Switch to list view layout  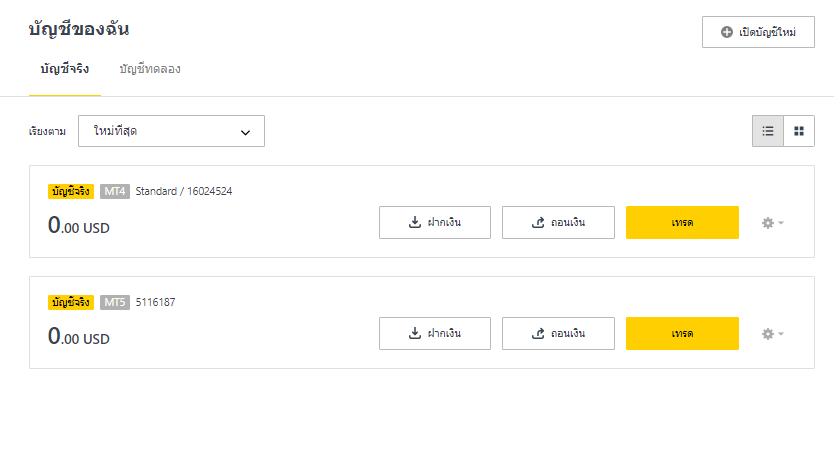coord(768,131)
